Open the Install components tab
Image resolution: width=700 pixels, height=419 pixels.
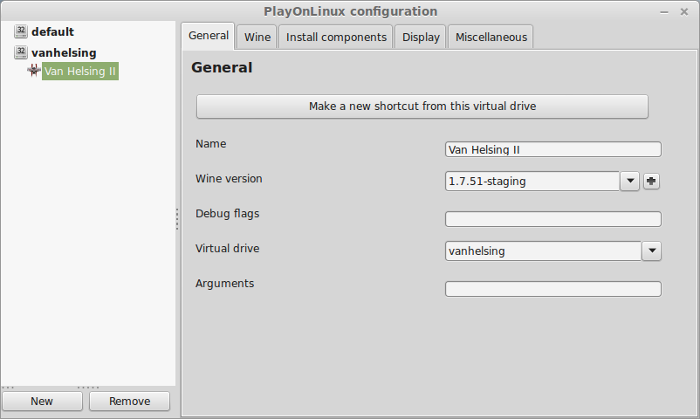(336, 37)
